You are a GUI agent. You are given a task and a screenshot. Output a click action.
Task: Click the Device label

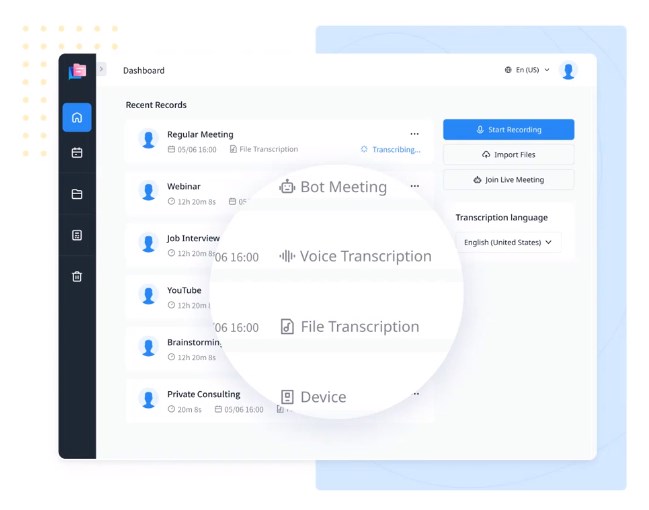pos(323,397)
